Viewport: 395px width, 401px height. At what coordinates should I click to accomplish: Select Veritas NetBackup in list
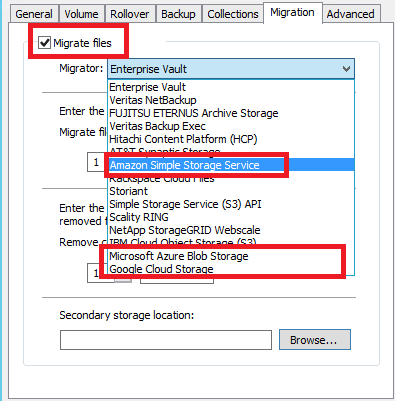231,100
